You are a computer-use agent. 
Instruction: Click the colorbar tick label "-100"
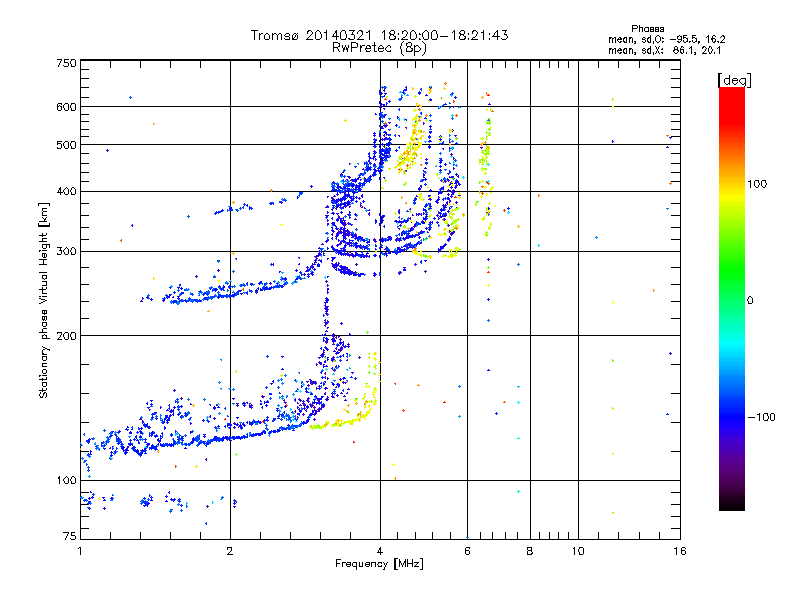coord(761,417)
